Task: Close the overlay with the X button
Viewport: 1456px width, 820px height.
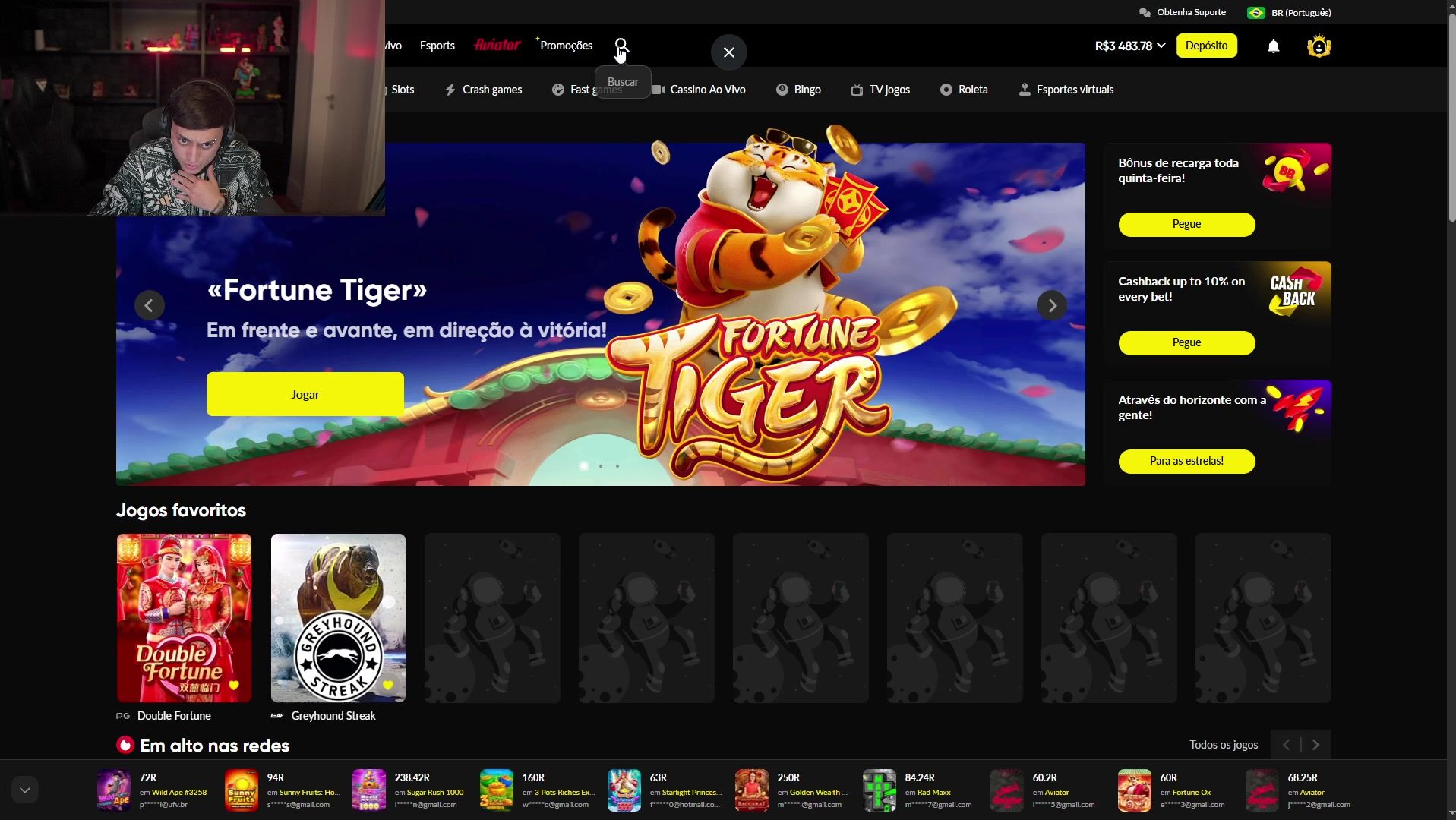Action: point(729,52)
